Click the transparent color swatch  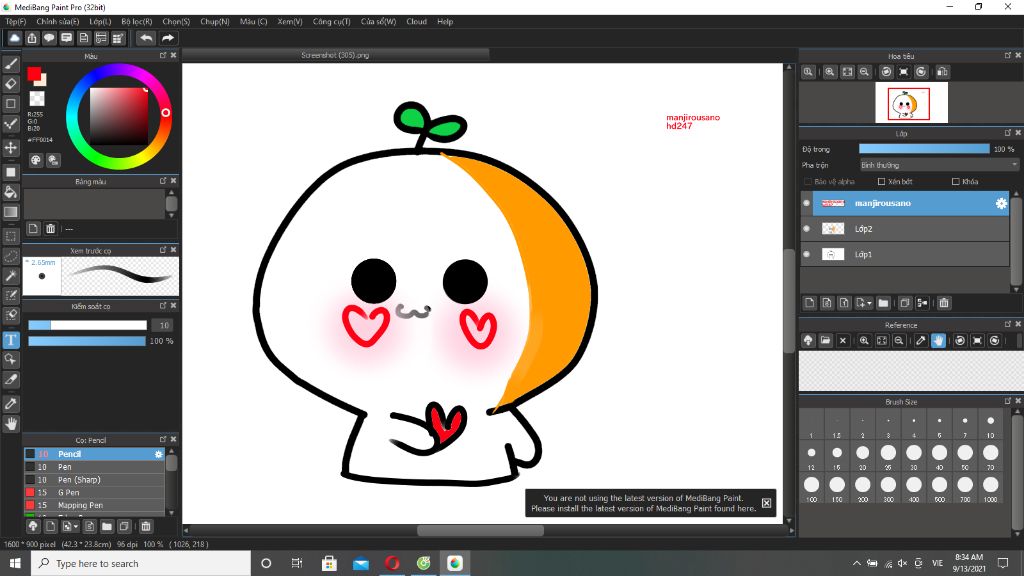(x=37, y=99)
